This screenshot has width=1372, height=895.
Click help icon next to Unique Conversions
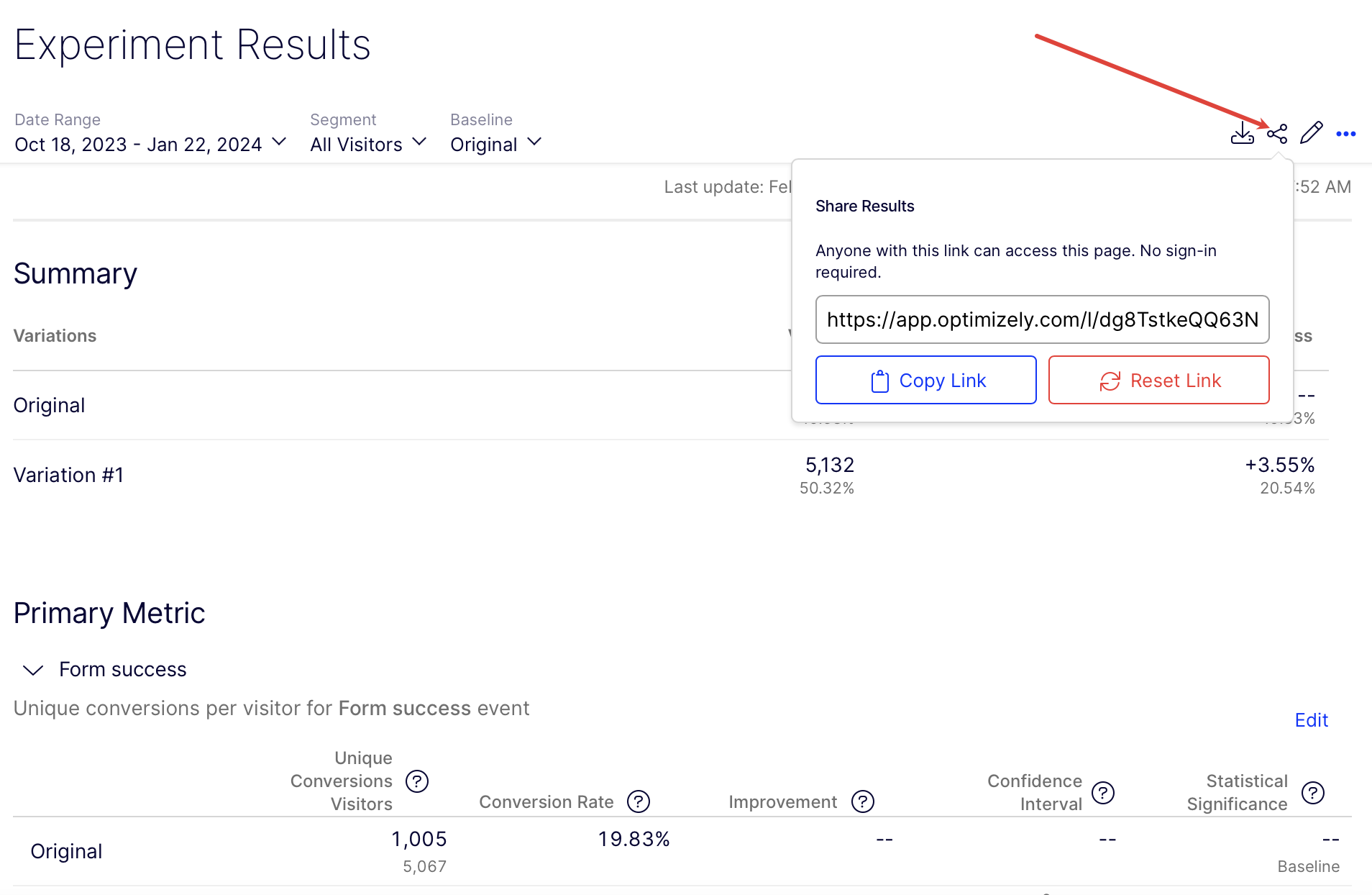[x=417, y=781]
